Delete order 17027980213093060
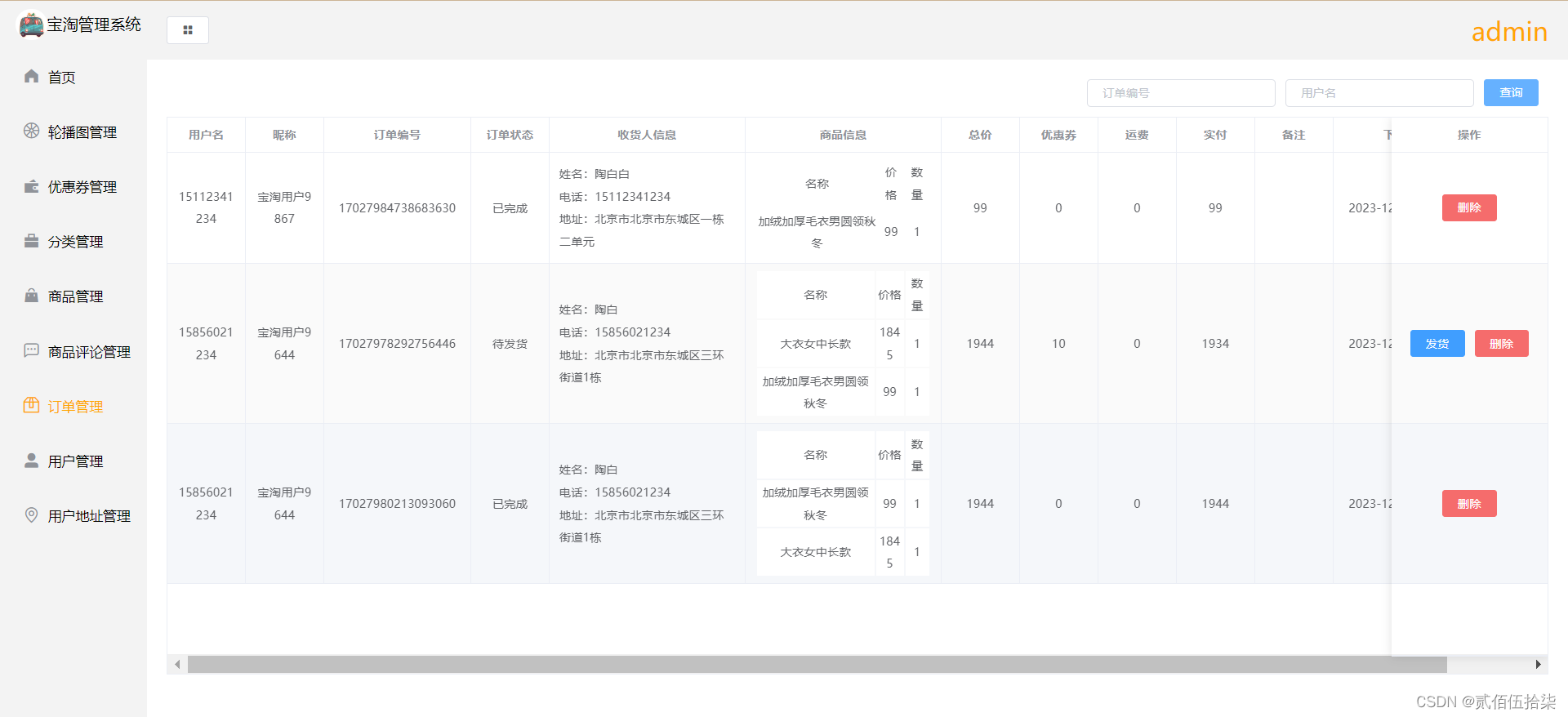The image size is (1568, 717). [1469, 504]
